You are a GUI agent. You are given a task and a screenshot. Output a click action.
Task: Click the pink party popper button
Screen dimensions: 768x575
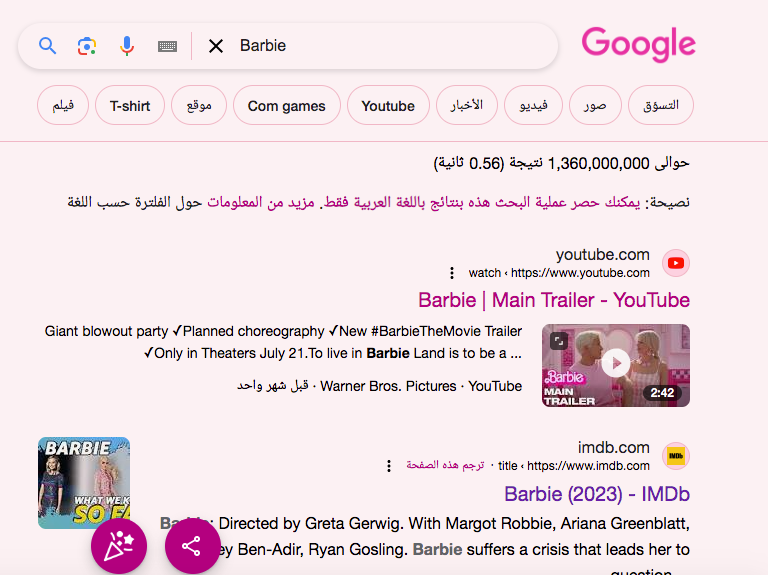[119, 546]
